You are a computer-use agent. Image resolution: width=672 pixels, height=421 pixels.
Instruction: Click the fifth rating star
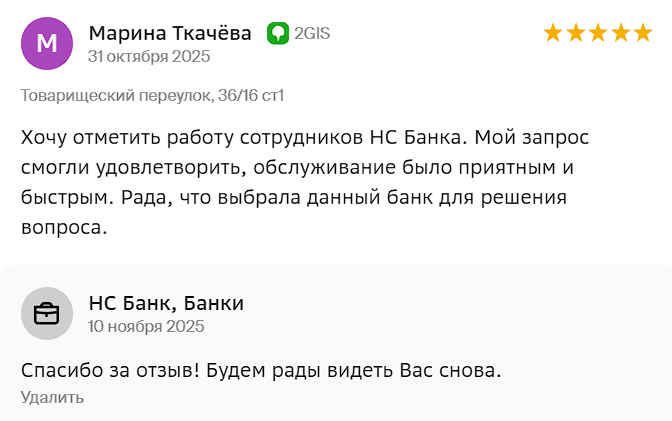tap(642, 33)
